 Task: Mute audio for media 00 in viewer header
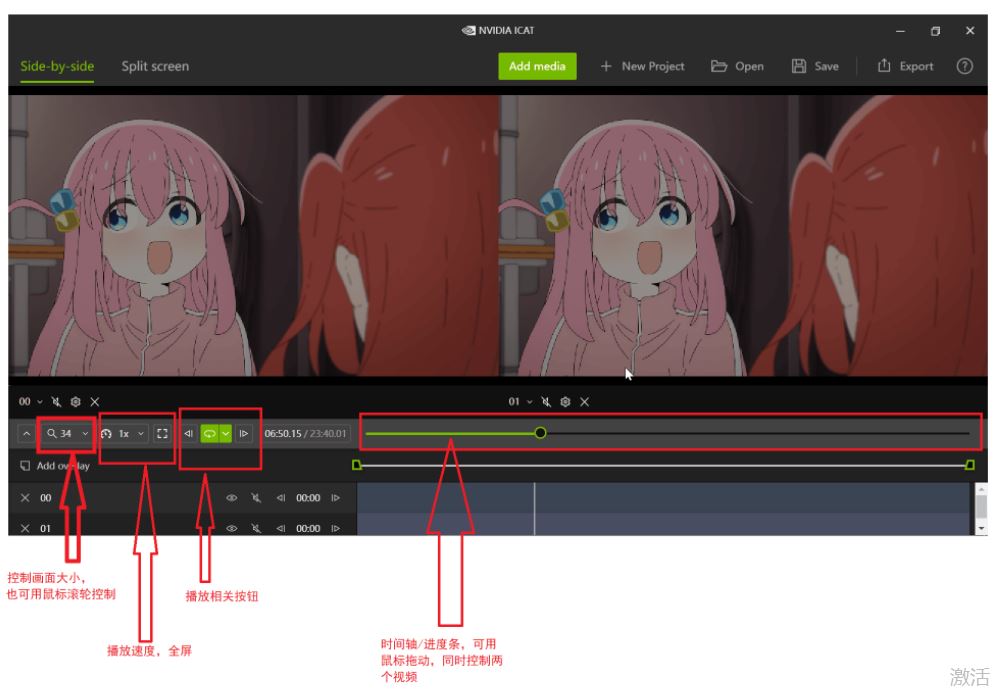point(56,402)
